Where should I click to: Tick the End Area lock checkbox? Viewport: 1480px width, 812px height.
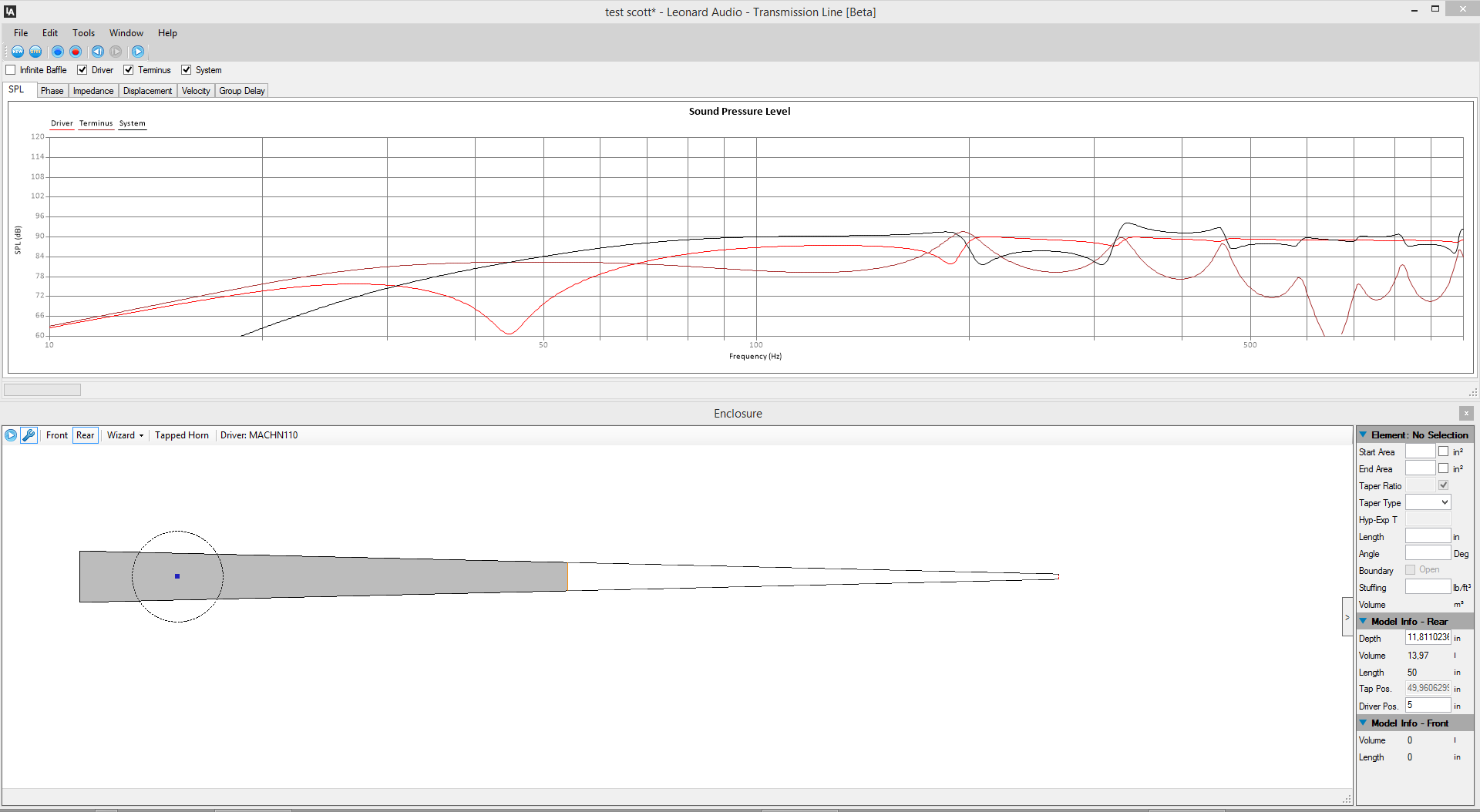pyautogui.click(x=1443, y=468)
